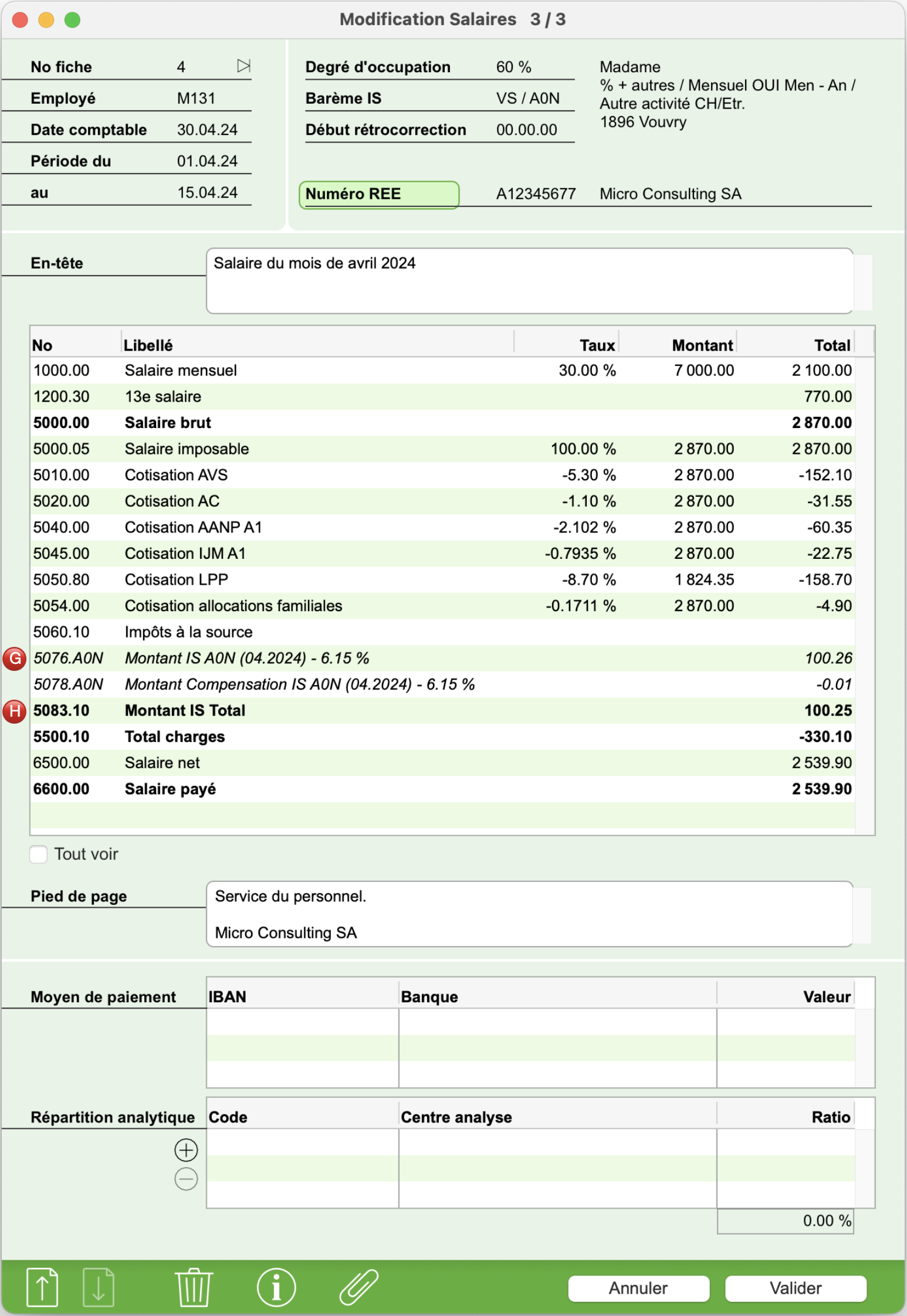Select the Cotisation AANP A1 row
The height and width of the screenshot is (1316, 907).
[442, 527]
